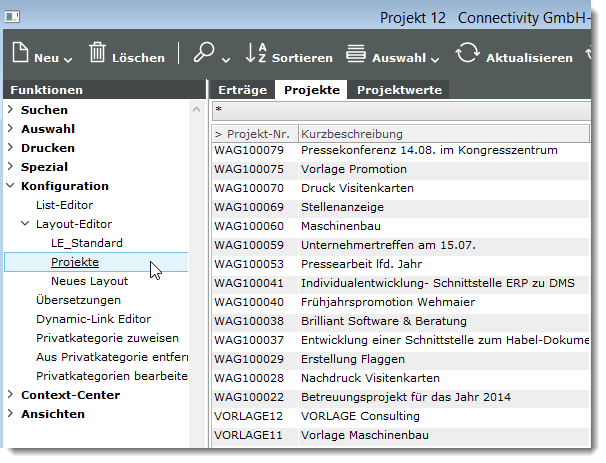Collapse the Konfiguration tree node

tap(11, 186)
